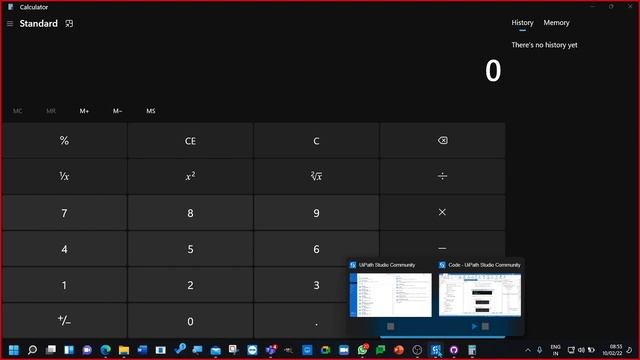The width and height of the screenshot is (640, 360).
Task: Click the percent key
Action: pos(64,140)
